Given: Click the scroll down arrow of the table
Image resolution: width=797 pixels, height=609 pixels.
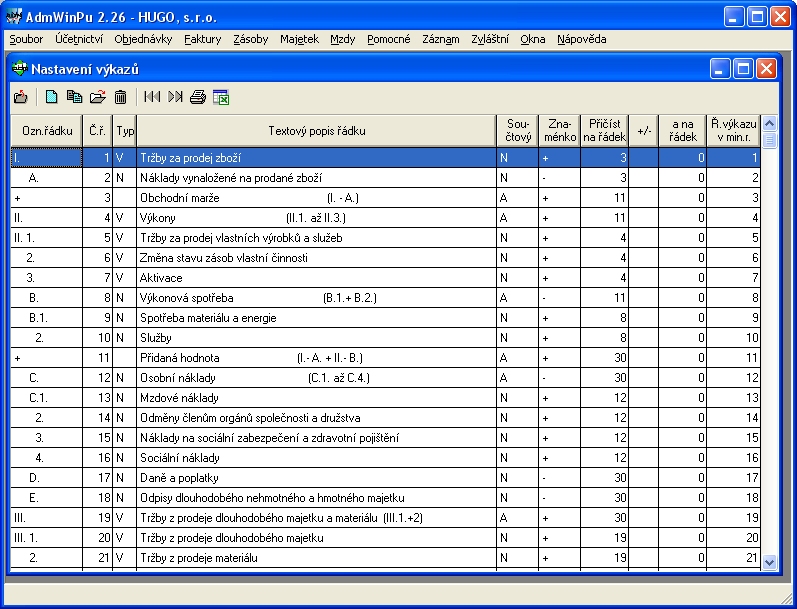Looking at the screenshot, I should click(x=770, y=562).
